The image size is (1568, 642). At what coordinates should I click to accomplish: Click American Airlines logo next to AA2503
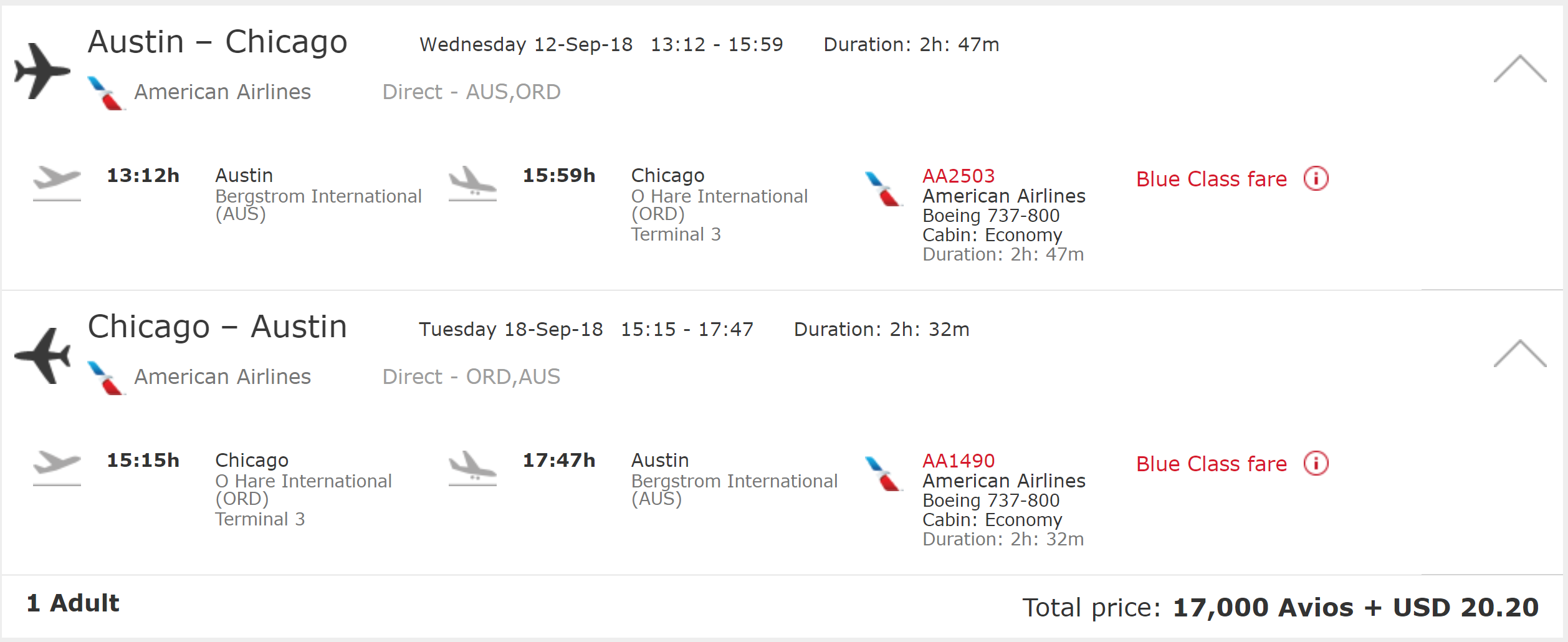(884, 189)
